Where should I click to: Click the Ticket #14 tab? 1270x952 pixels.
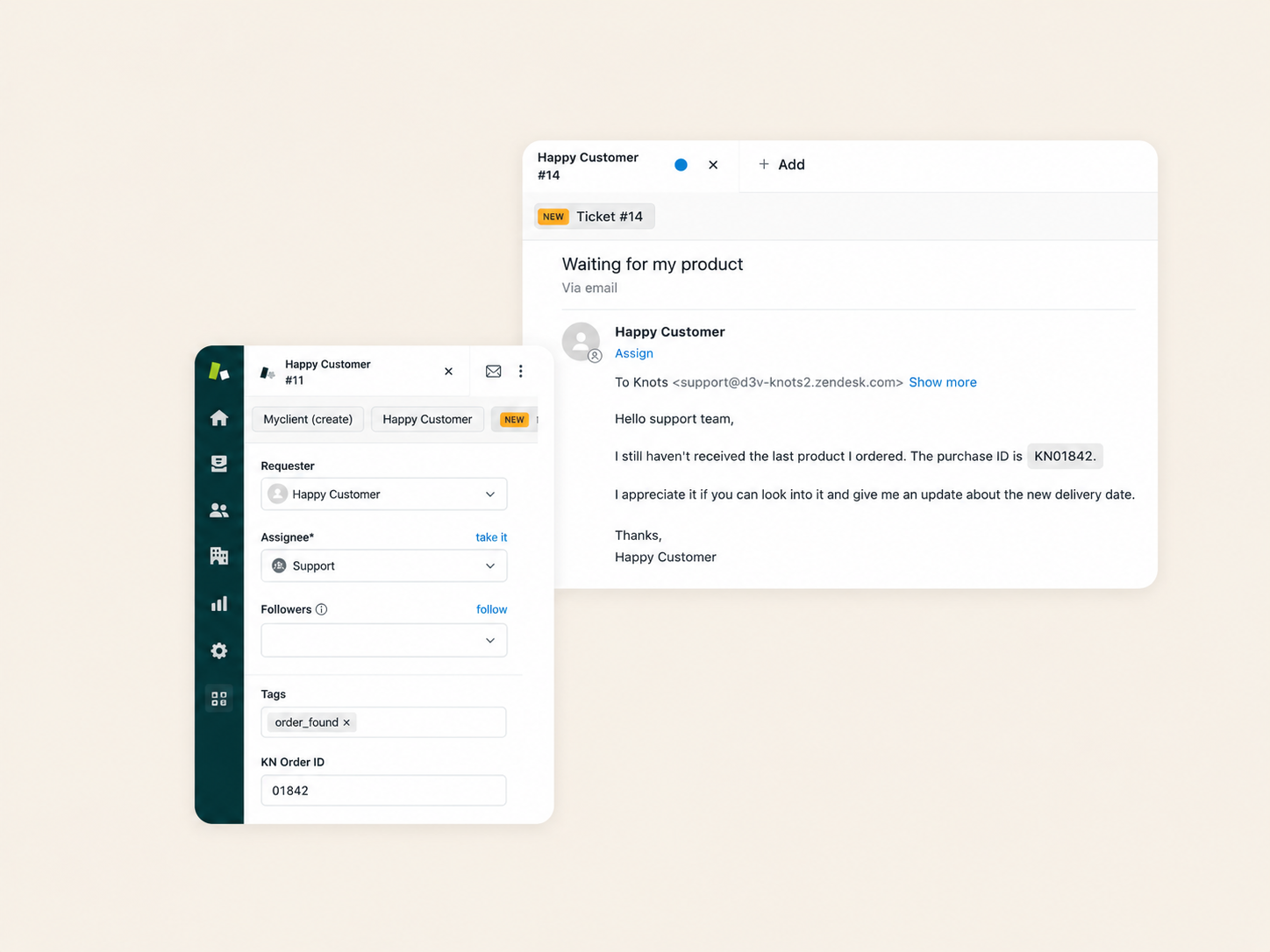pos(595,217)
